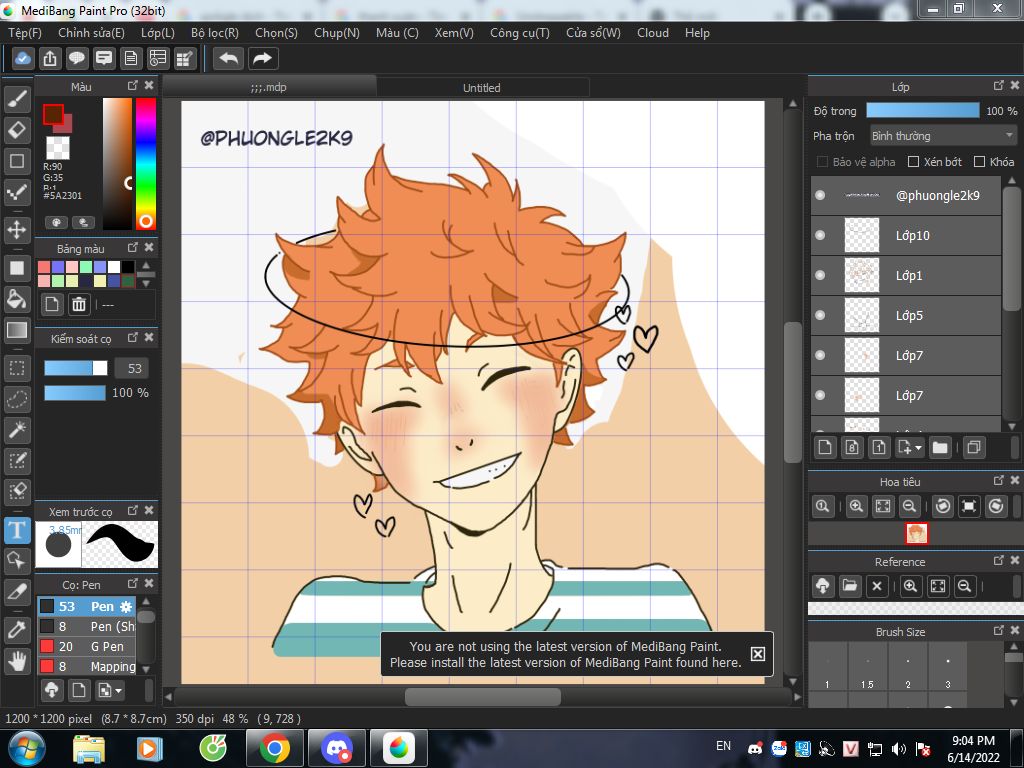This screenshot has height=768, width=1024.
Task: Select the G Pen brush
Action: 87,647
